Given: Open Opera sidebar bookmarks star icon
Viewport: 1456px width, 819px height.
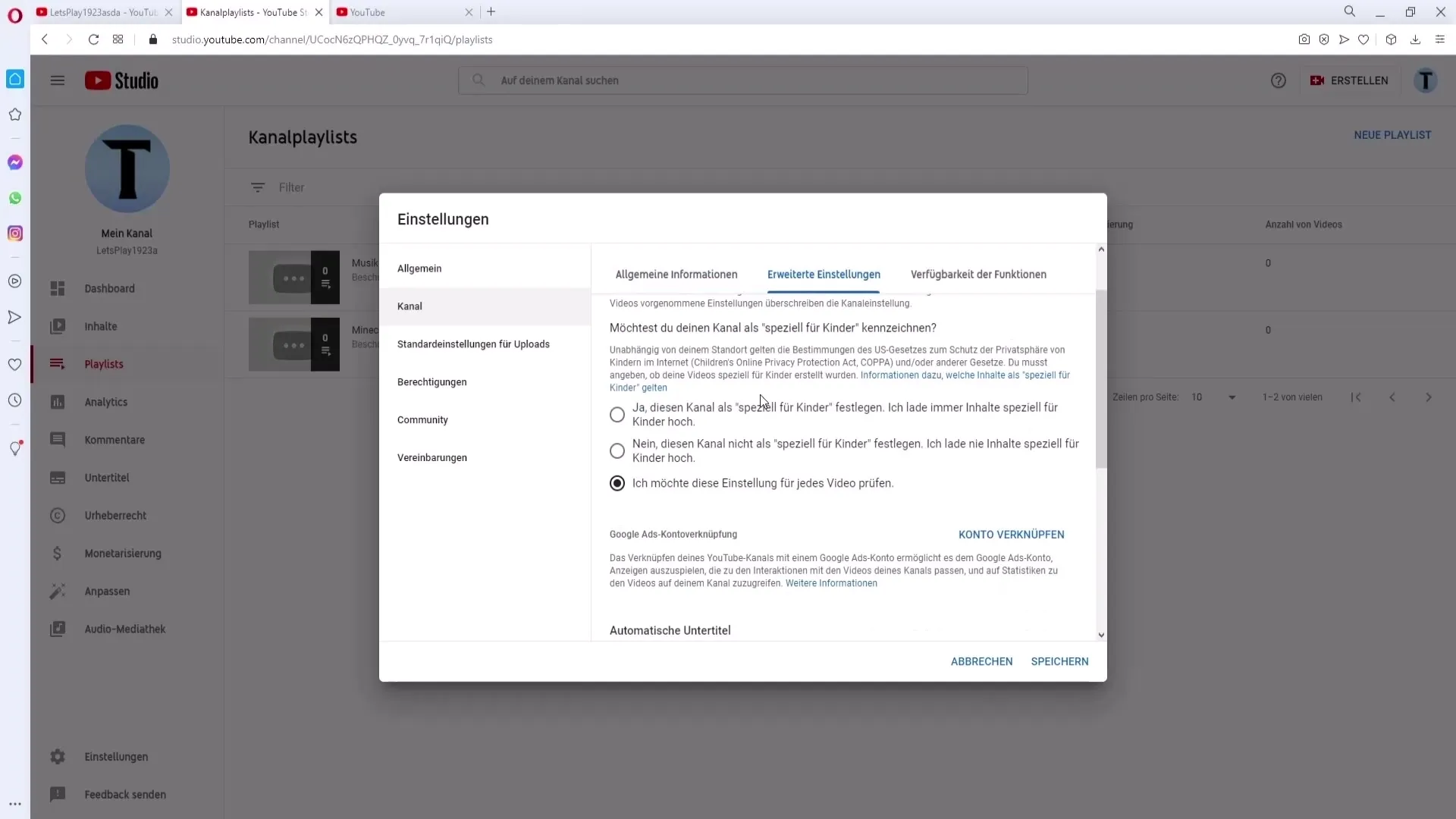Looking at the screenshot, I should click(15, 115).
